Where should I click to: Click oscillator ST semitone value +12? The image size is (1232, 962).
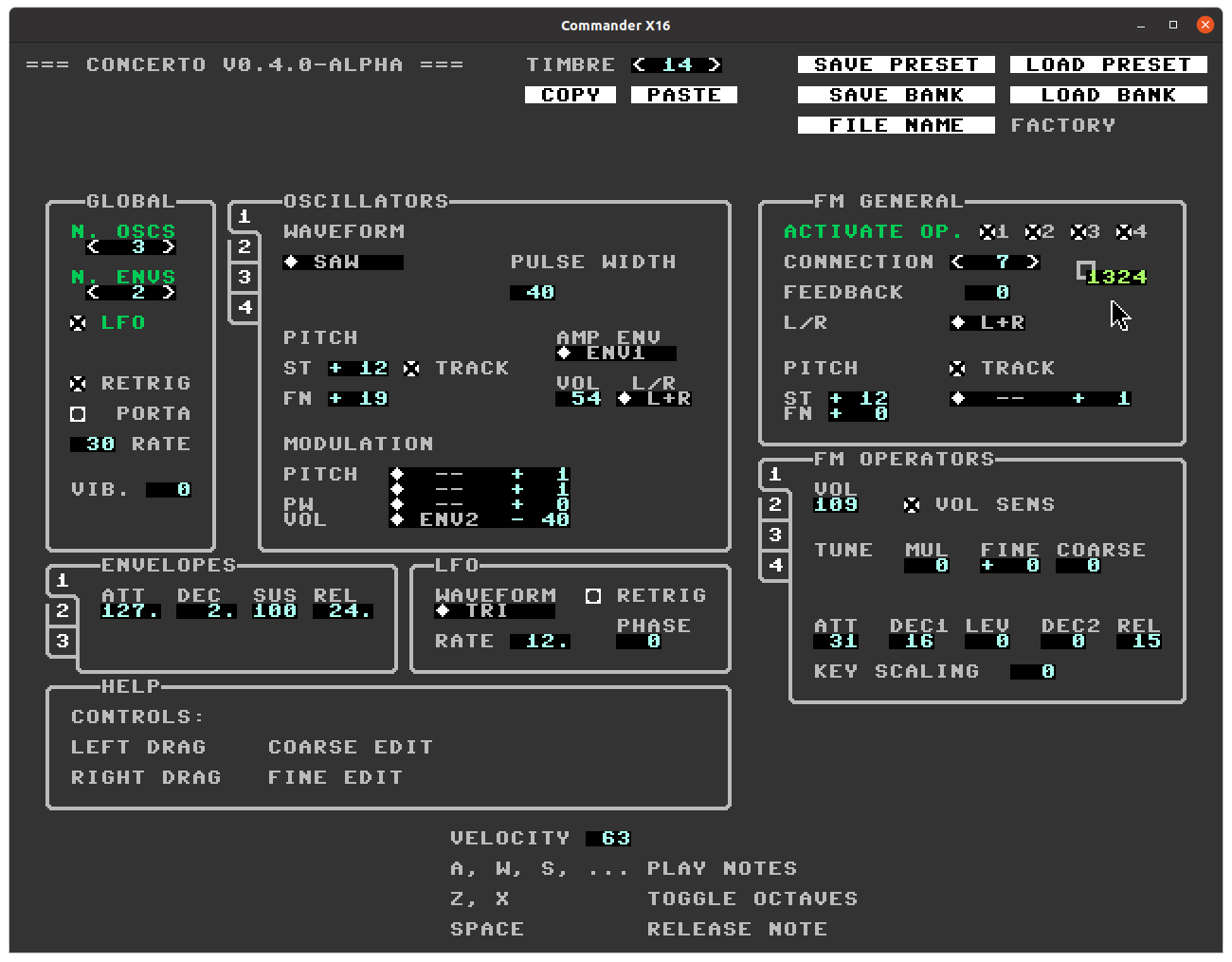point(358,368)
